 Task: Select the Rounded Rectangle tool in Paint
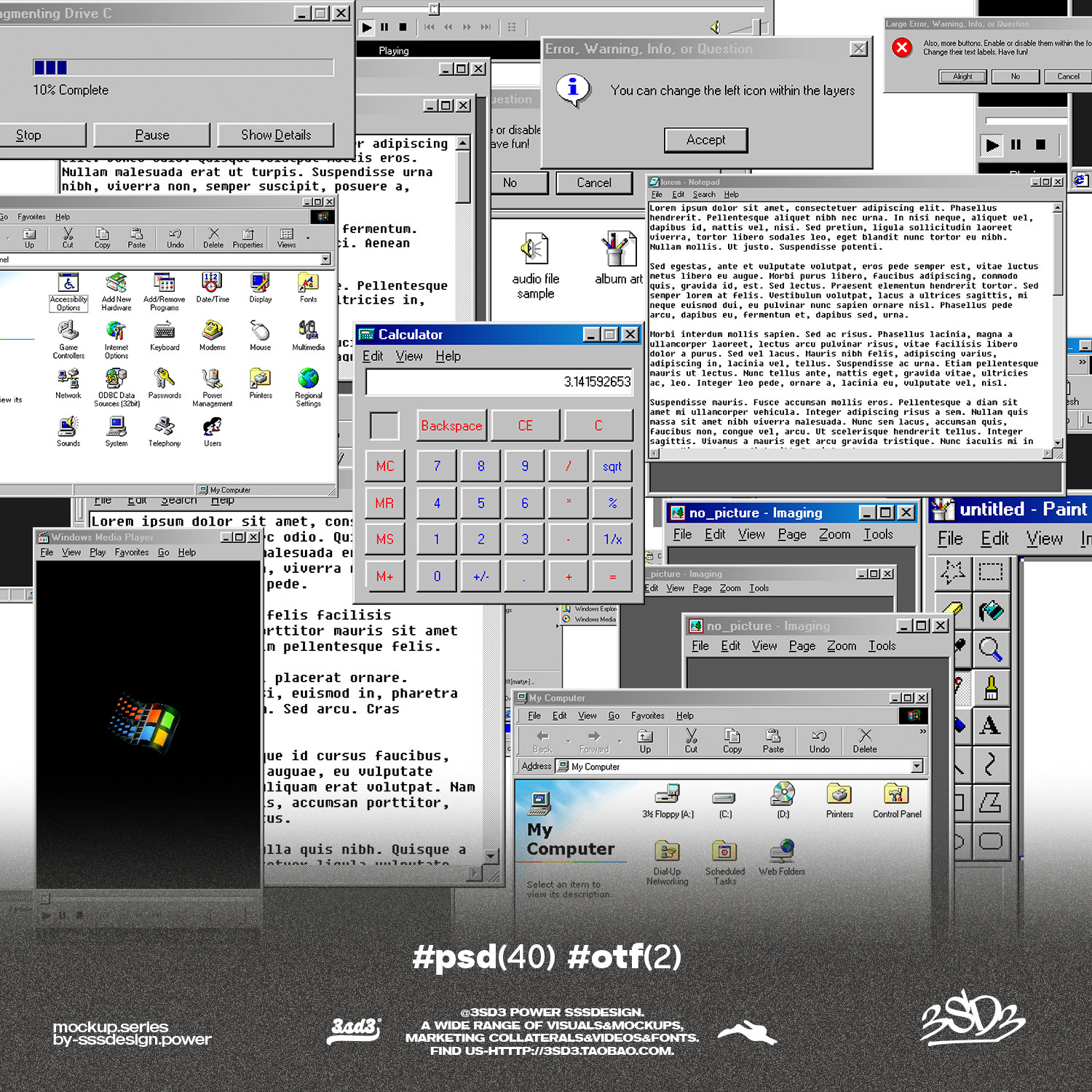click(x=990, y=841)
